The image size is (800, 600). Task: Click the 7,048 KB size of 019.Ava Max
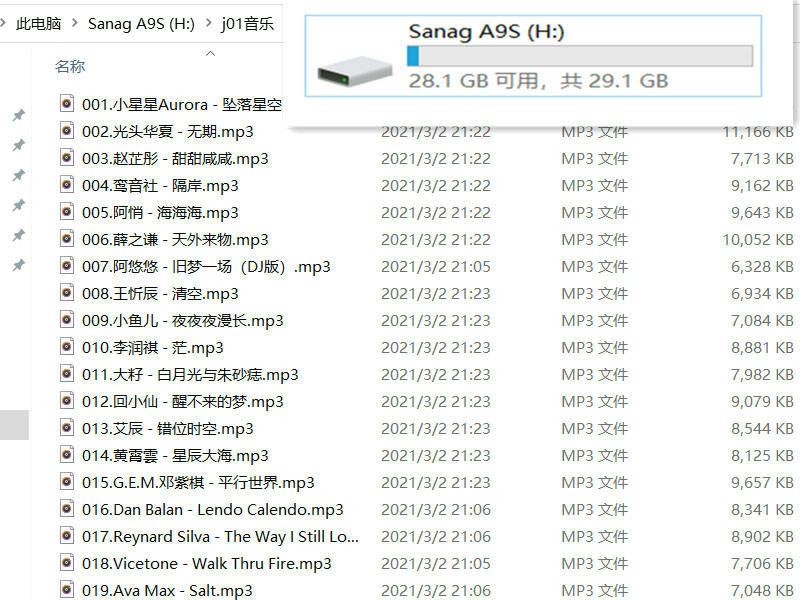coord(762,591)
